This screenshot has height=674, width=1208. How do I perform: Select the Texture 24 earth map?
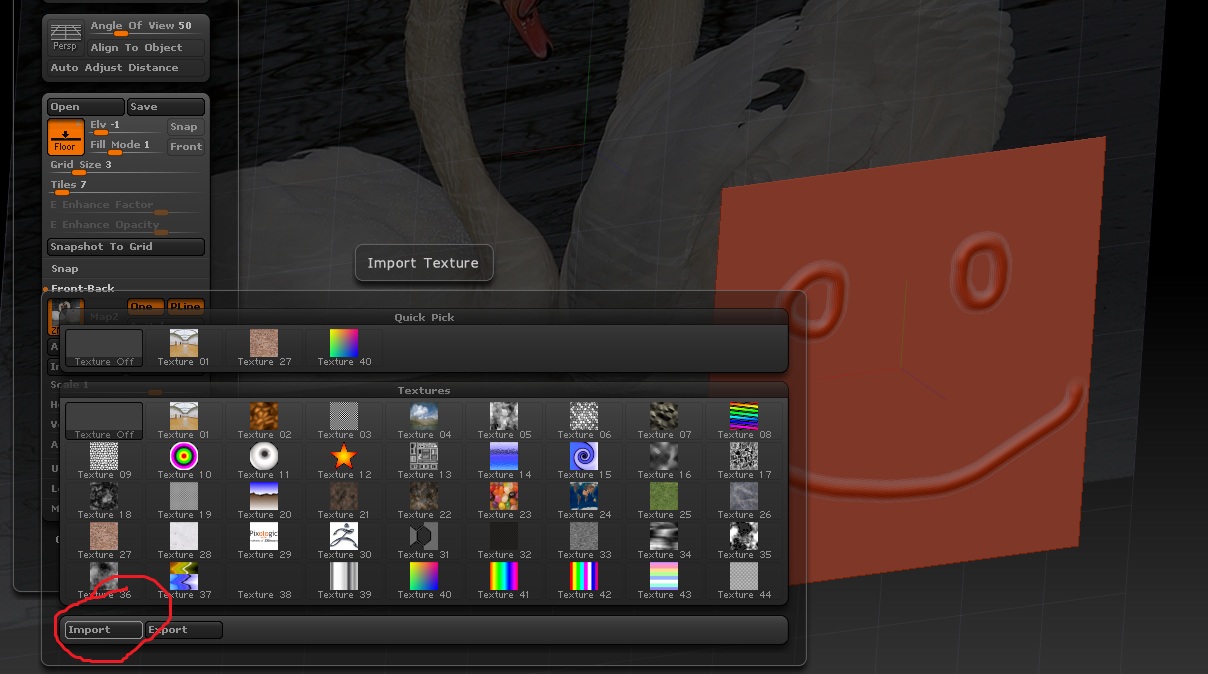(x=584, y=501)
